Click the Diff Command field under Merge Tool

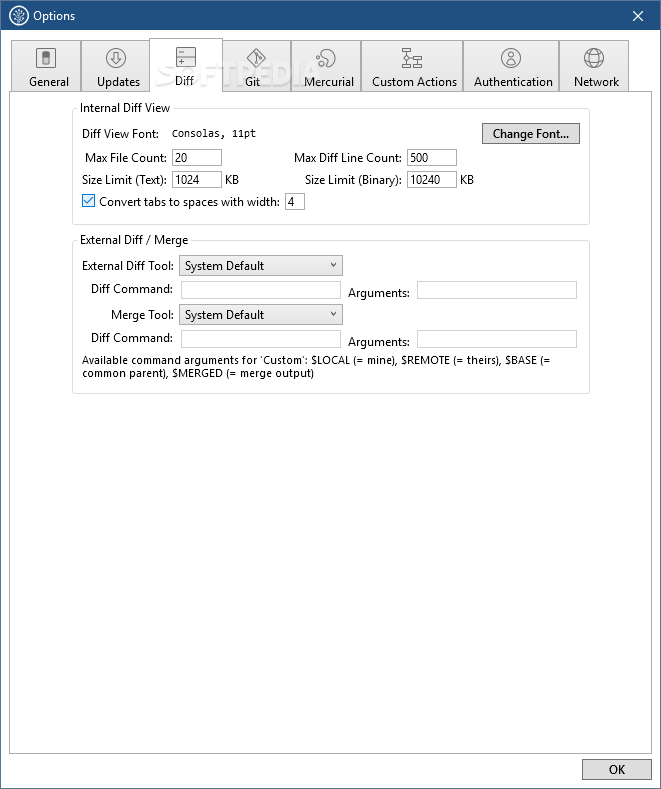pyautogui.click(x=261, y=339)
